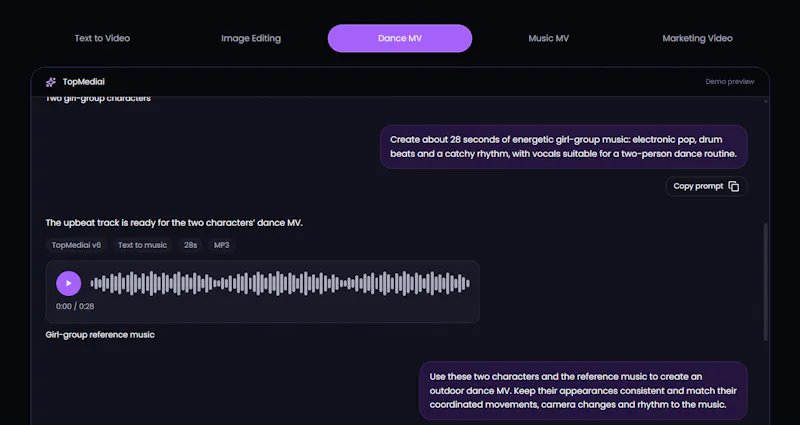800x425 pixels.
Task: Click the 0:00 / 0:28 time readout
Action: click(75, 306)
